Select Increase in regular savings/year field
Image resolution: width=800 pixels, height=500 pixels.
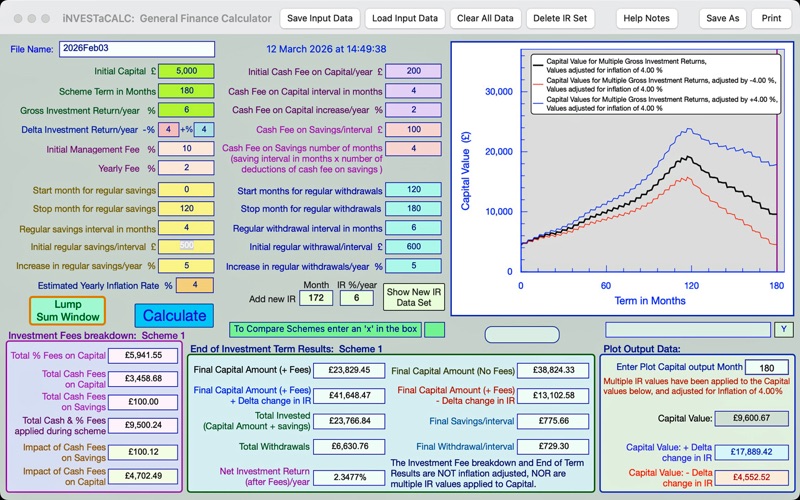(x=186, y=266)
